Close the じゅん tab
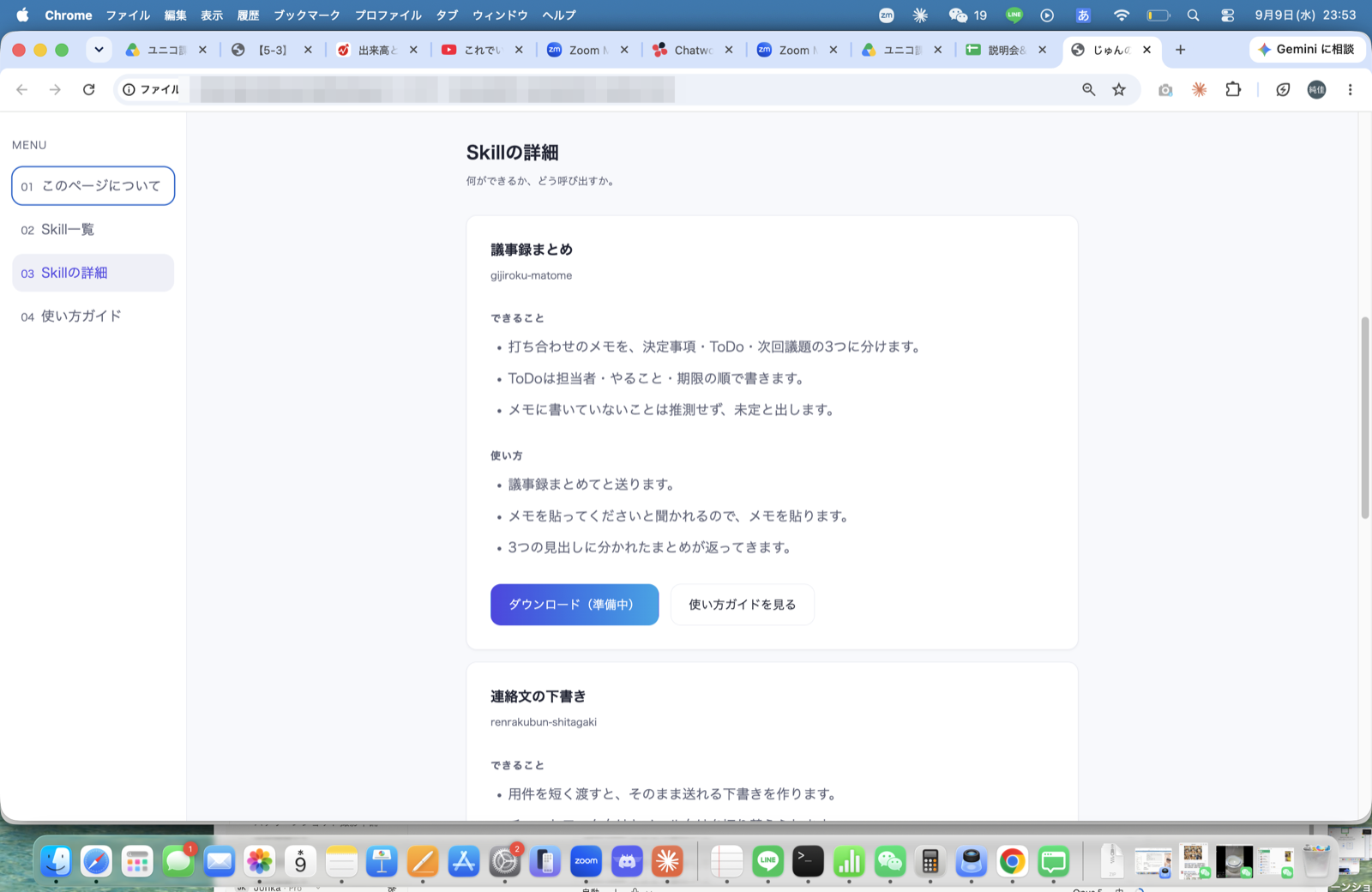 [x=1146, y=50]
